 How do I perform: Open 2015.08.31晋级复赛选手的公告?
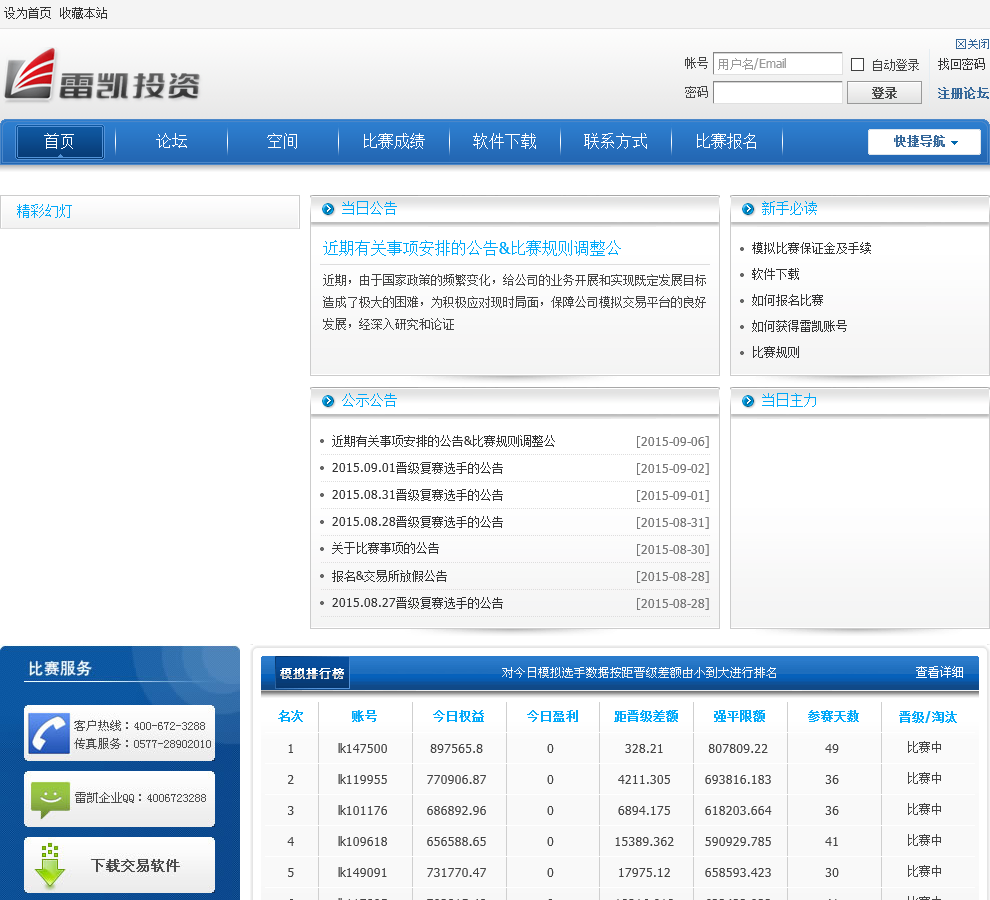click(x=417, y=495)
